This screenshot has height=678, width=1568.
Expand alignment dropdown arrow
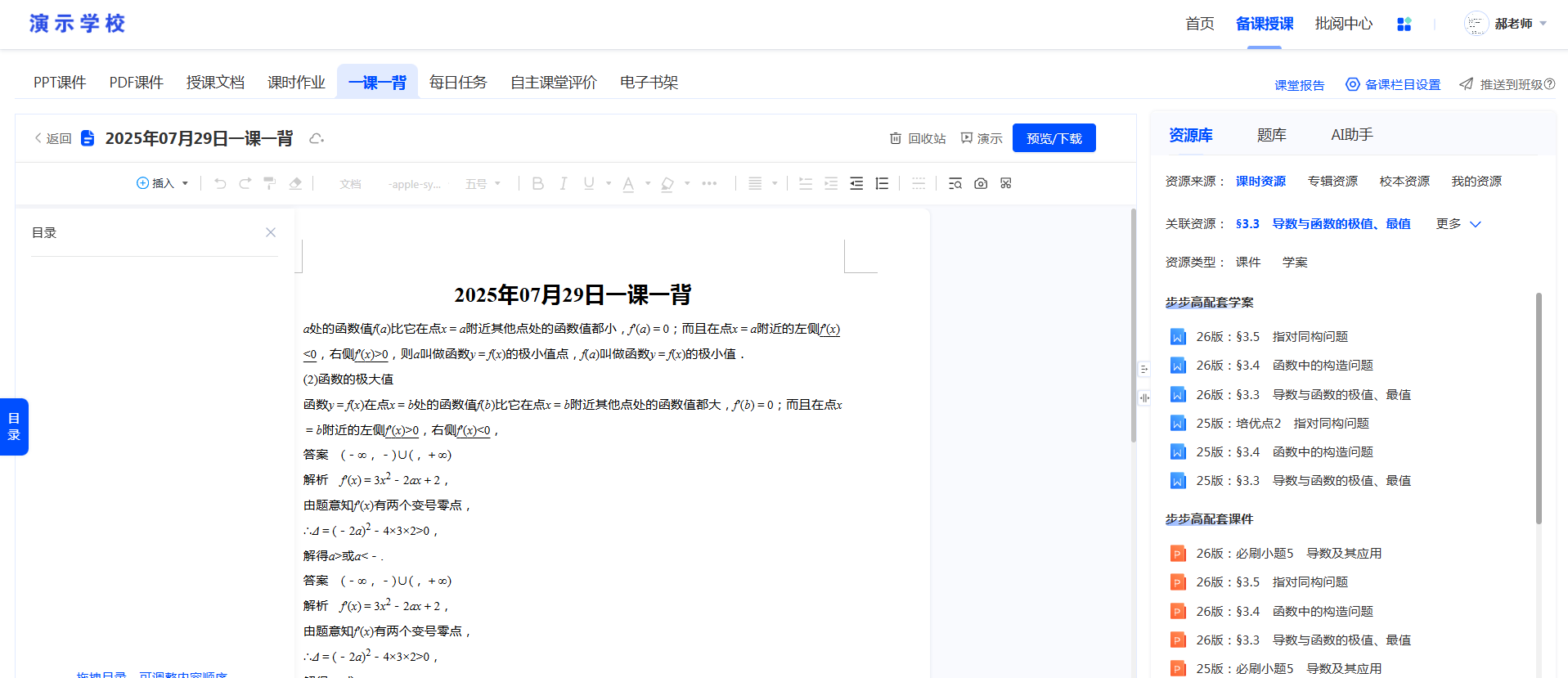[775, 183]
